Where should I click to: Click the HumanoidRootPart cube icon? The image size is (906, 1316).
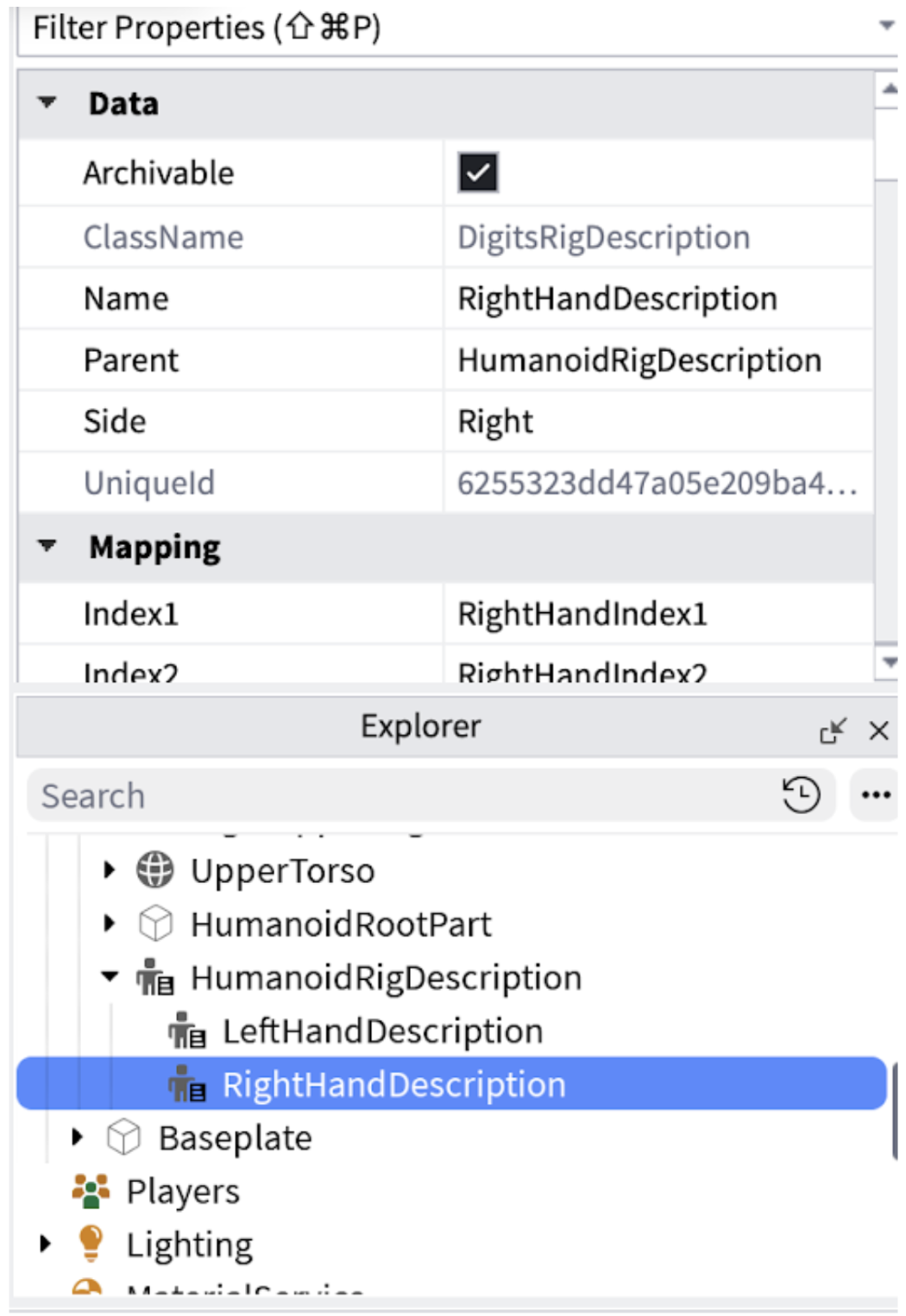coord(155,924)
